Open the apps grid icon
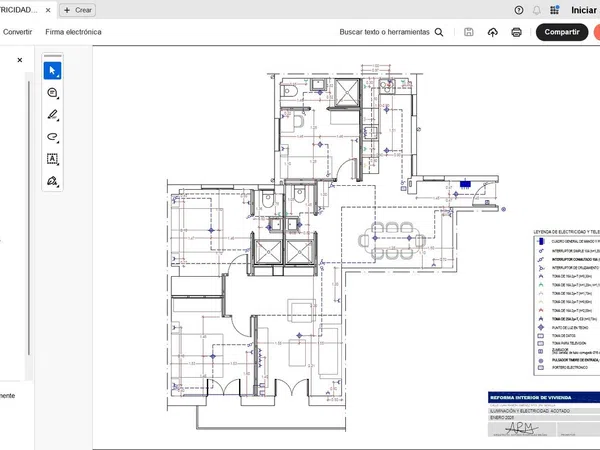This screenshot has height=450, width=600. (x=555, y=9)
